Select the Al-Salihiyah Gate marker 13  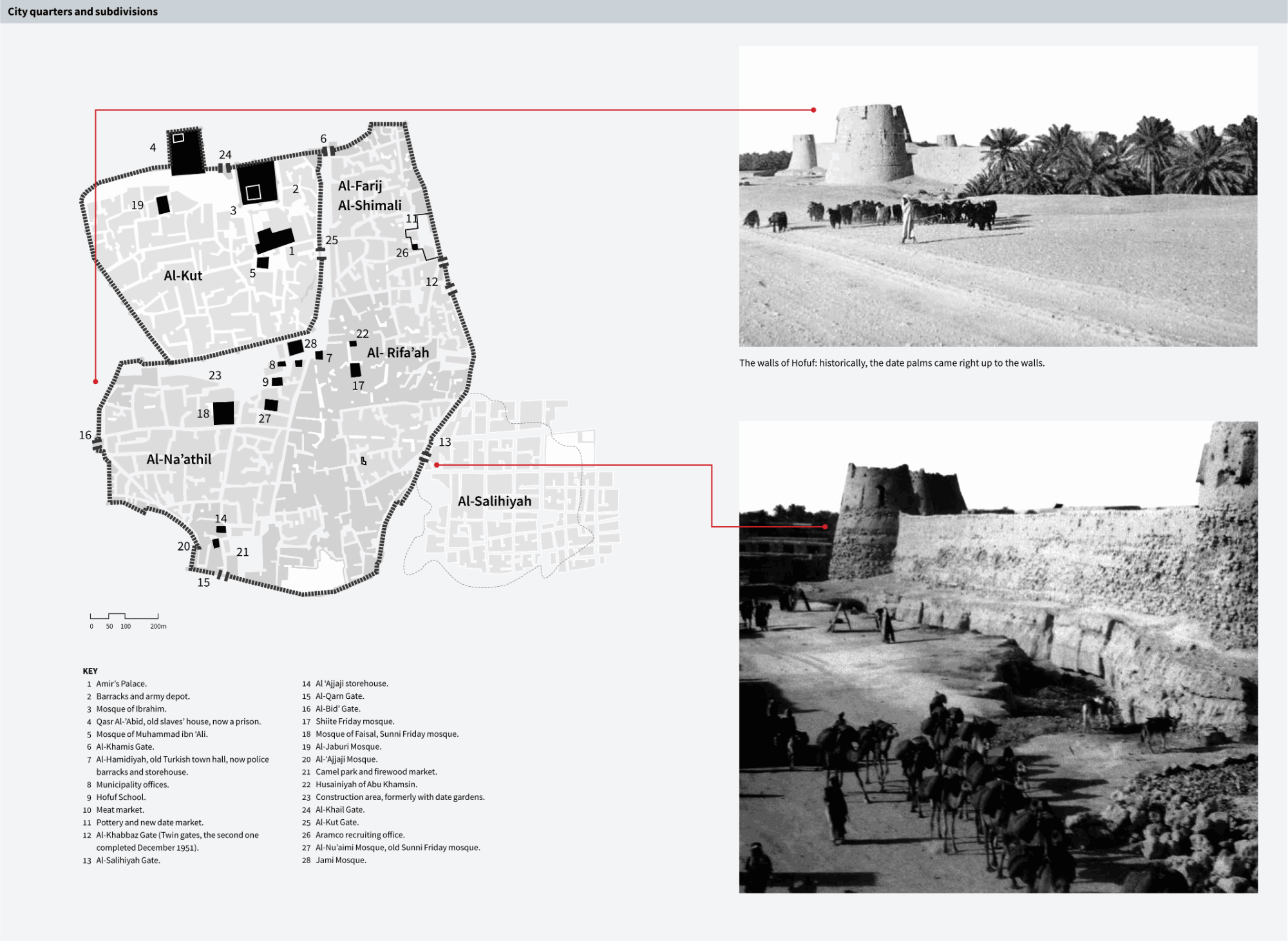pyautogui.click(x=424, y=457)
